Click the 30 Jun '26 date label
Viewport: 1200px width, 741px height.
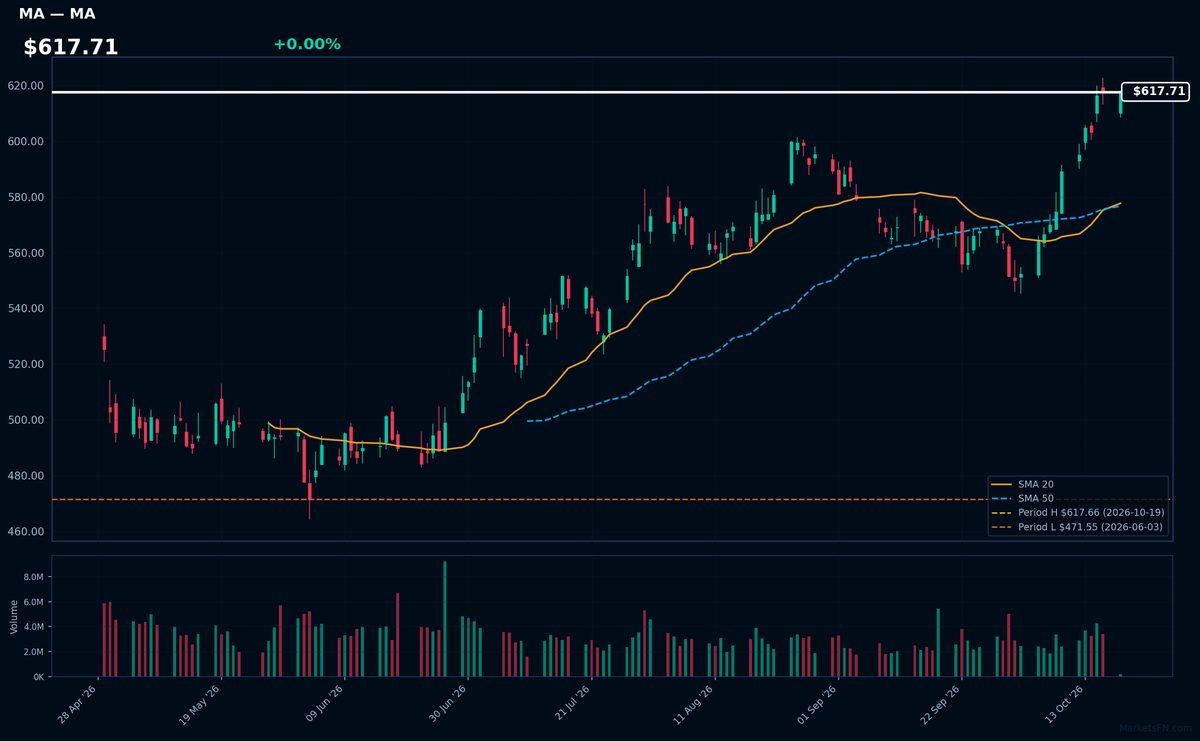pos(446,704)
